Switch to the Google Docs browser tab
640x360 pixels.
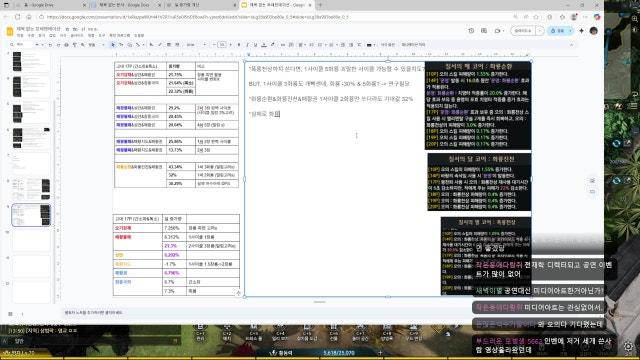click(124, 5)
